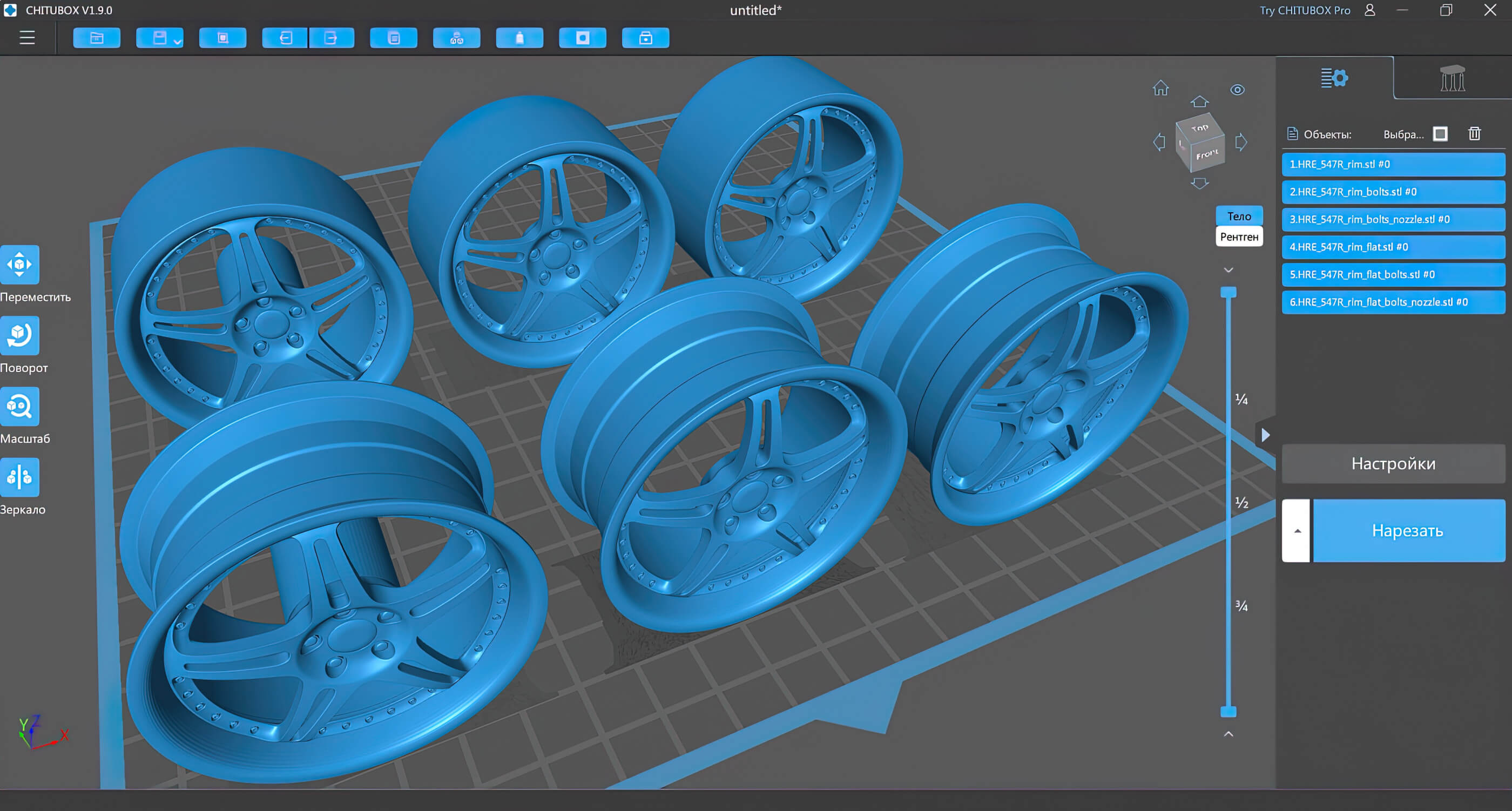This screenshot has width=1512, height=811.
Task: Click the delete objects trash icon
Action: (1474, 134)
